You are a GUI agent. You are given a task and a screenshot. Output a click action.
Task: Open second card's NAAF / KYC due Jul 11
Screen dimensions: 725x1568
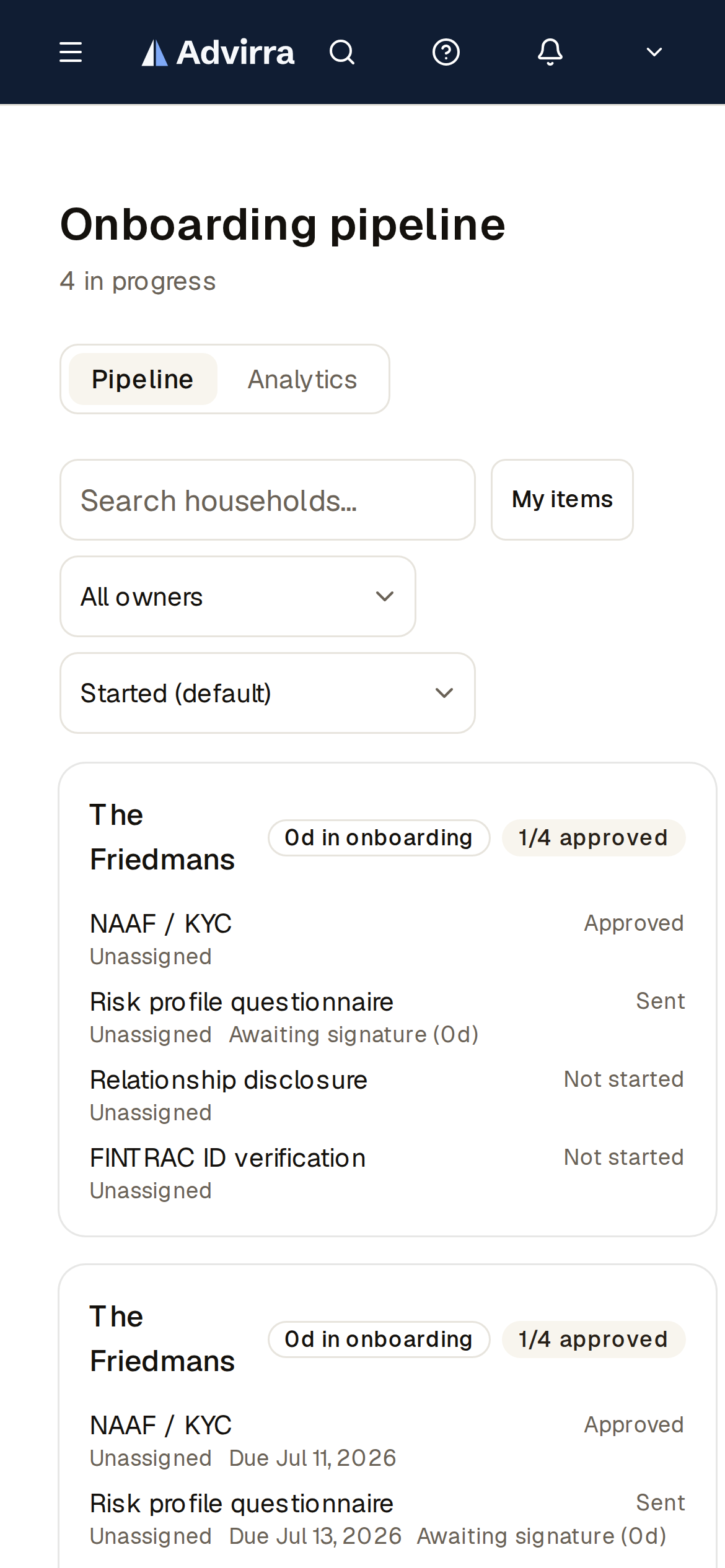pyautogui.click(x=387, y=1441)
